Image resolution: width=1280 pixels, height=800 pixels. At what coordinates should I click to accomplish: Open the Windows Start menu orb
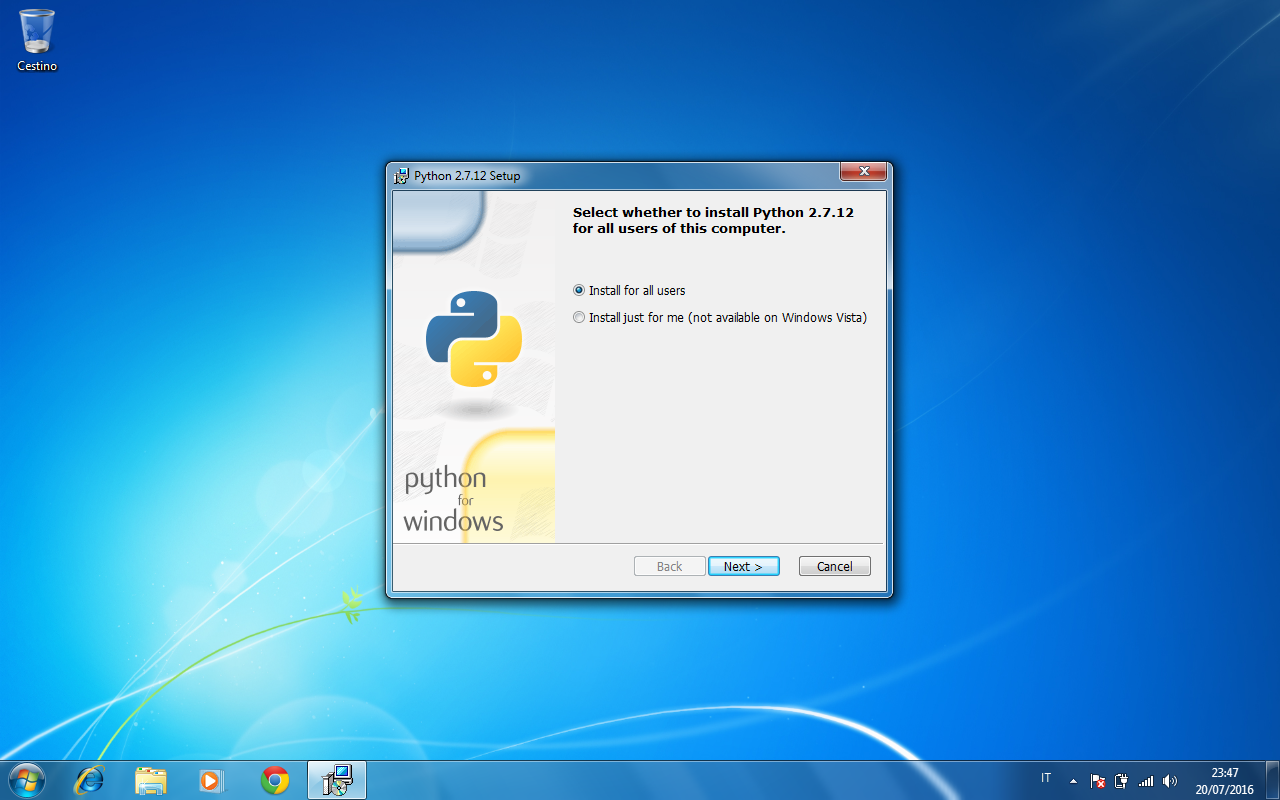click(26, 779)
